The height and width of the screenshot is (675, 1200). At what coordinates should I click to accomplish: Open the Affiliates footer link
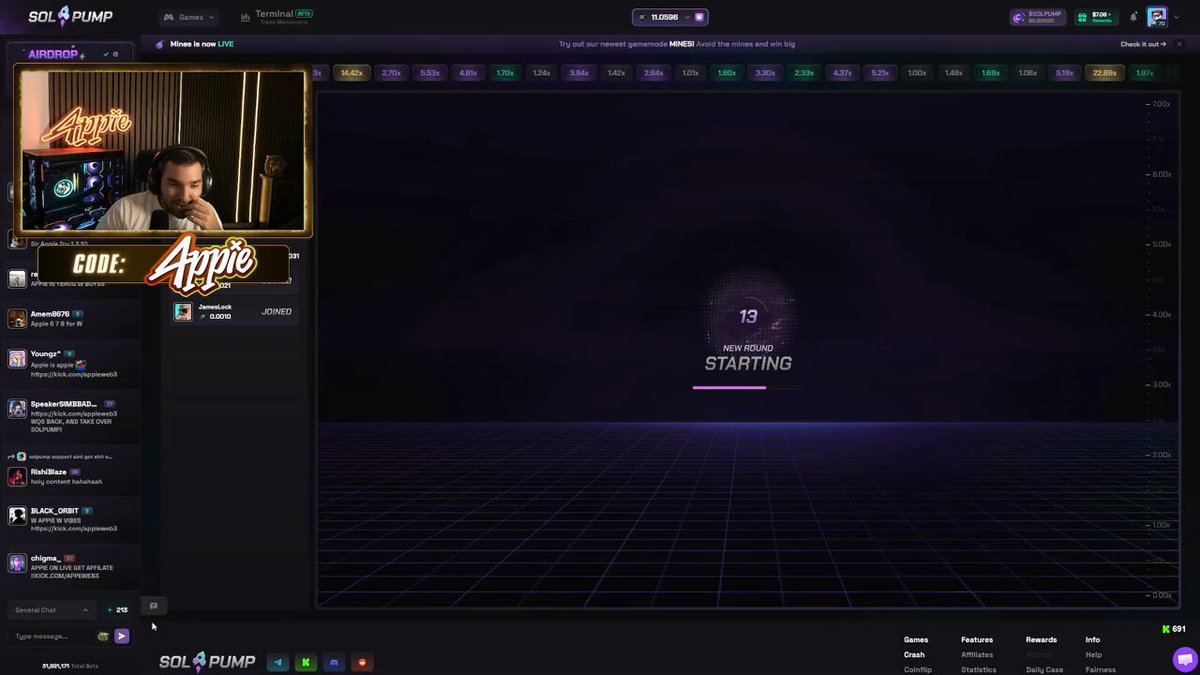(x=977, y=655)
